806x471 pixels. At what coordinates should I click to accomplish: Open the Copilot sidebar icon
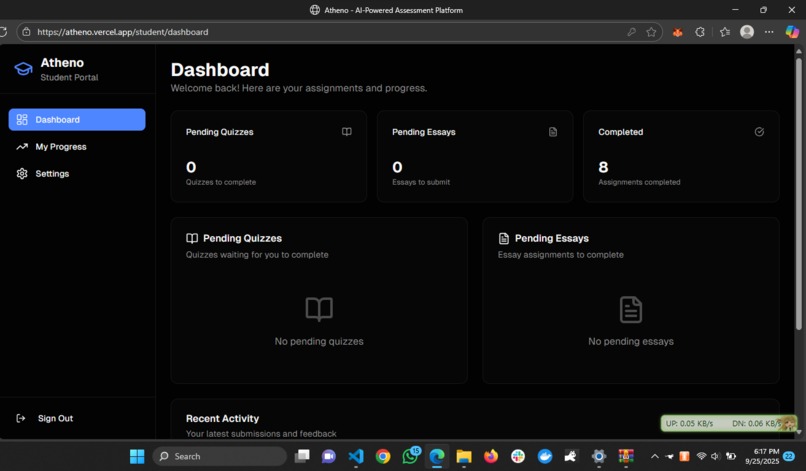pos(792,32)
